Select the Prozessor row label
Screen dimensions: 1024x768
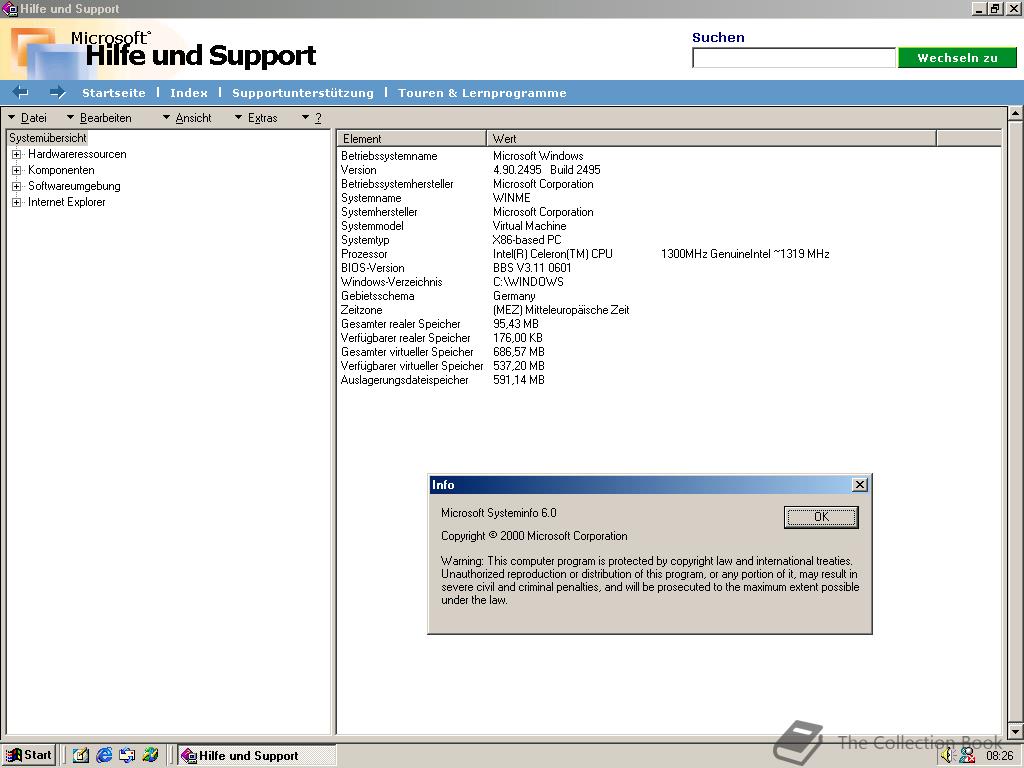click(x=364, y=254)
